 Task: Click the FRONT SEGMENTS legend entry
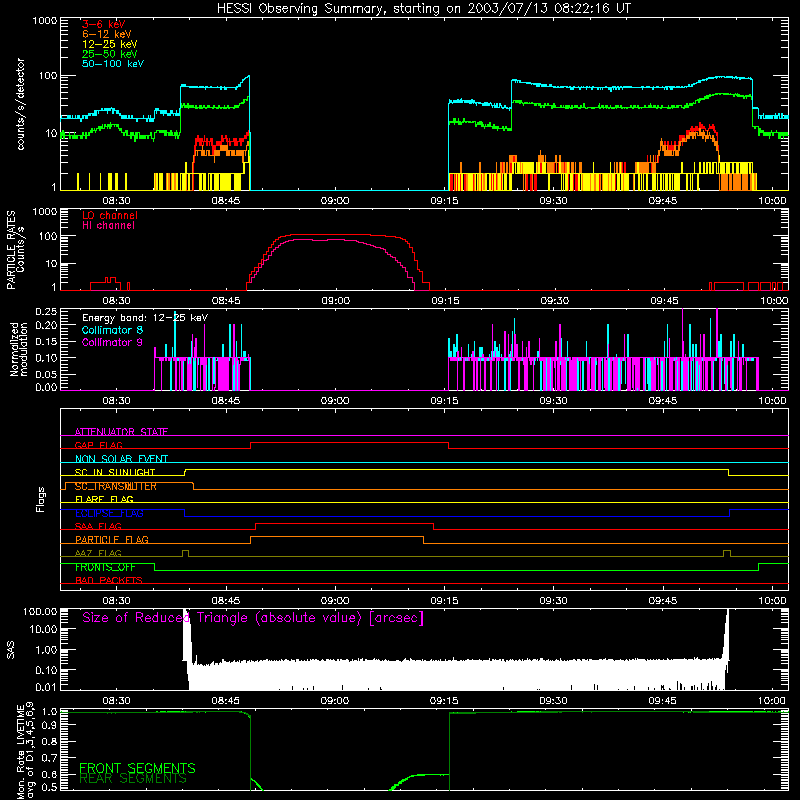(x=137, y=768)
